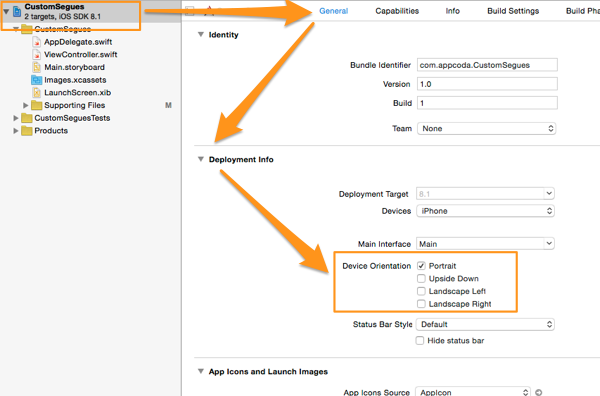Open the LaunchScreen.xib file icon
This screenshot has height=396, width=600.
(x=37, y=93)
